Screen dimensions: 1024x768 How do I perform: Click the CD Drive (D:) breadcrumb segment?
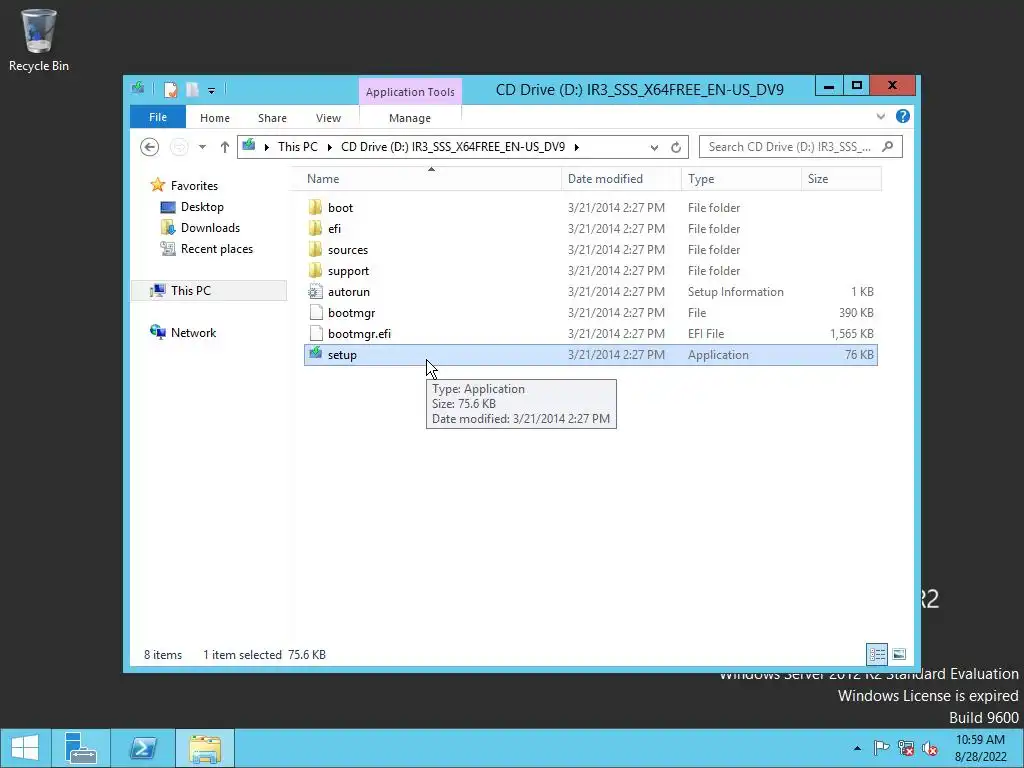click(453, 147)
